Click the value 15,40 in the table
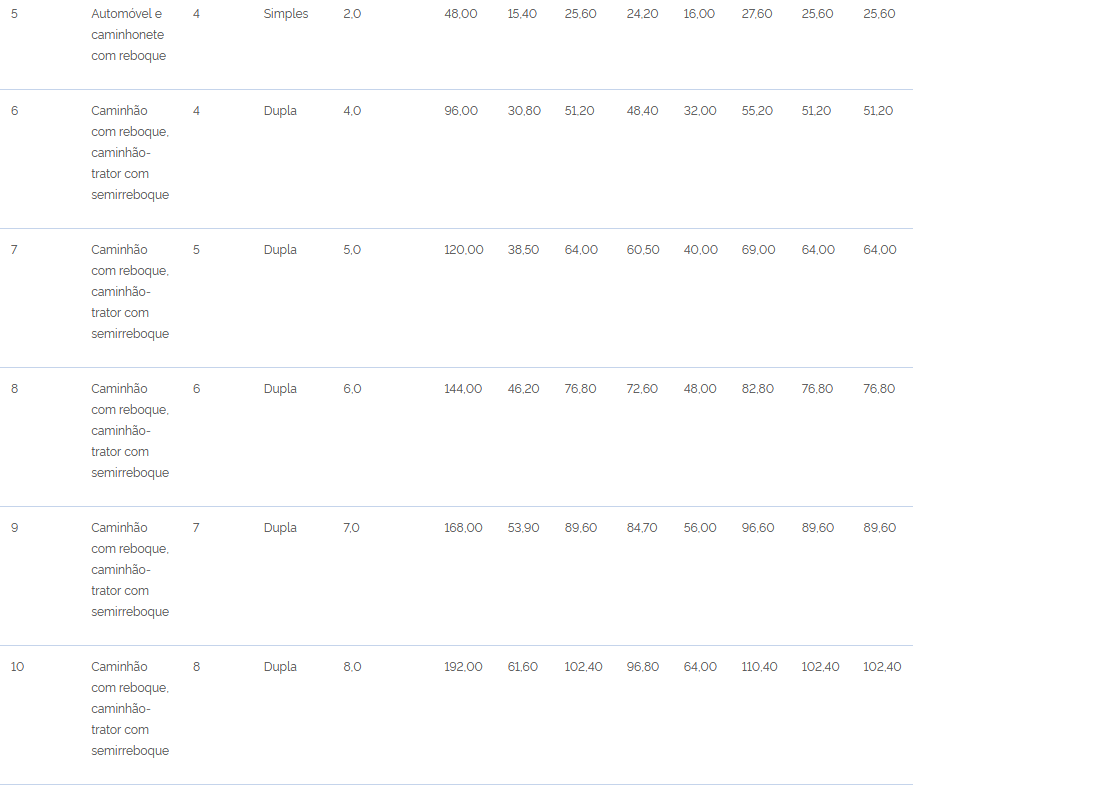Viewport: 1095px width, 787px height. [522, 14]
